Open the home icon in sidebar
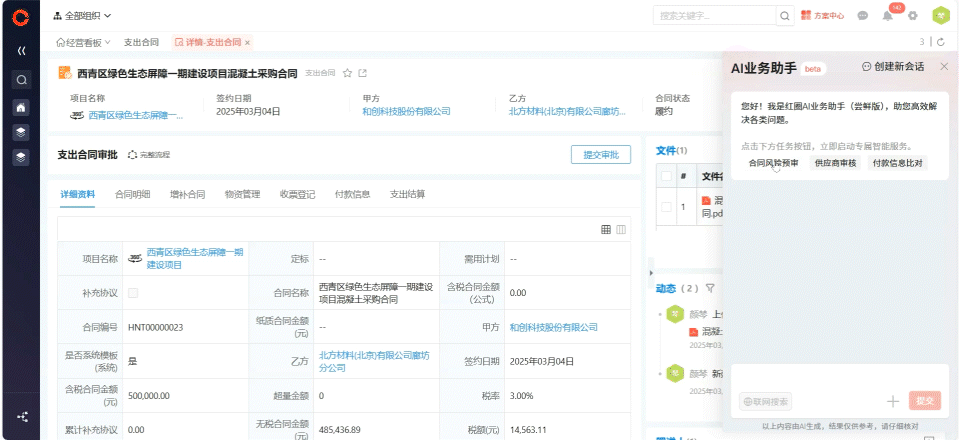 pos(21,106)
